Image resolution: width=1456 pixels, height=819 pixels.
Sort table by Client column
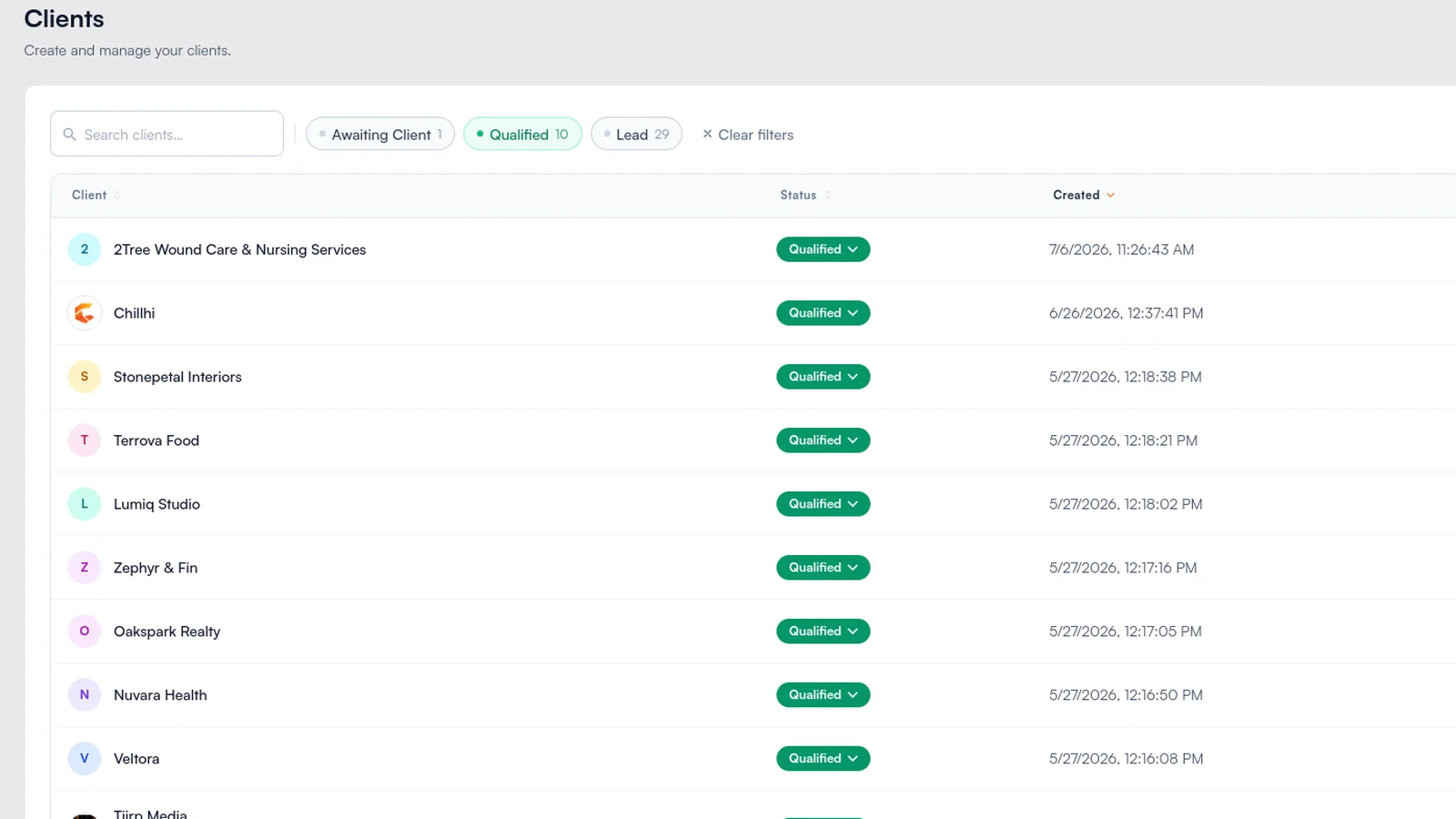pyautogui.click(x=96, y=195)
